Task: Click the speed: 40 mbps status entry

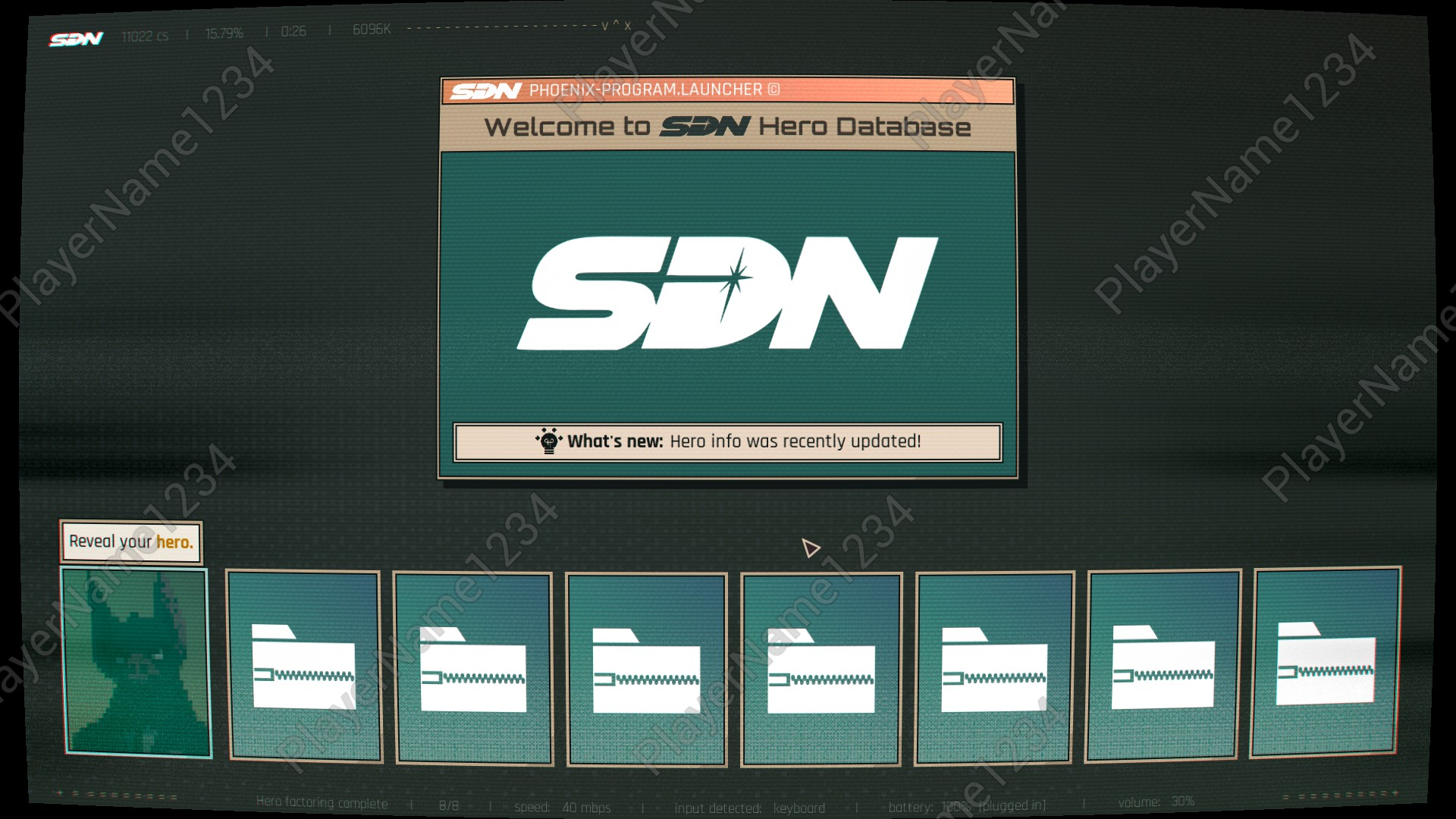Action: pyautogui.click(x=562, y=808)
